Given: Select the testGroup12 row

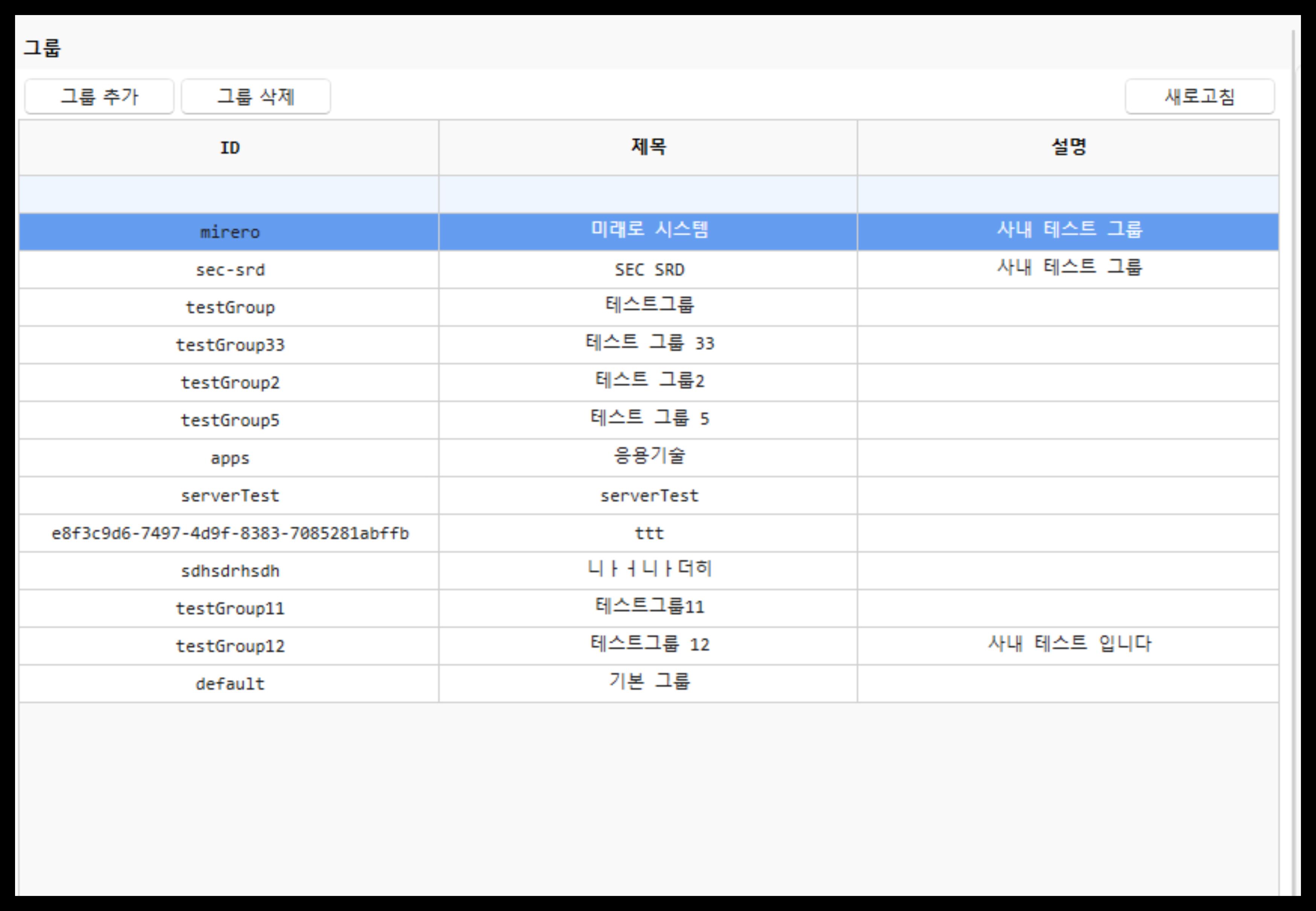Looking at the screenshot, I should coord(229,646).
